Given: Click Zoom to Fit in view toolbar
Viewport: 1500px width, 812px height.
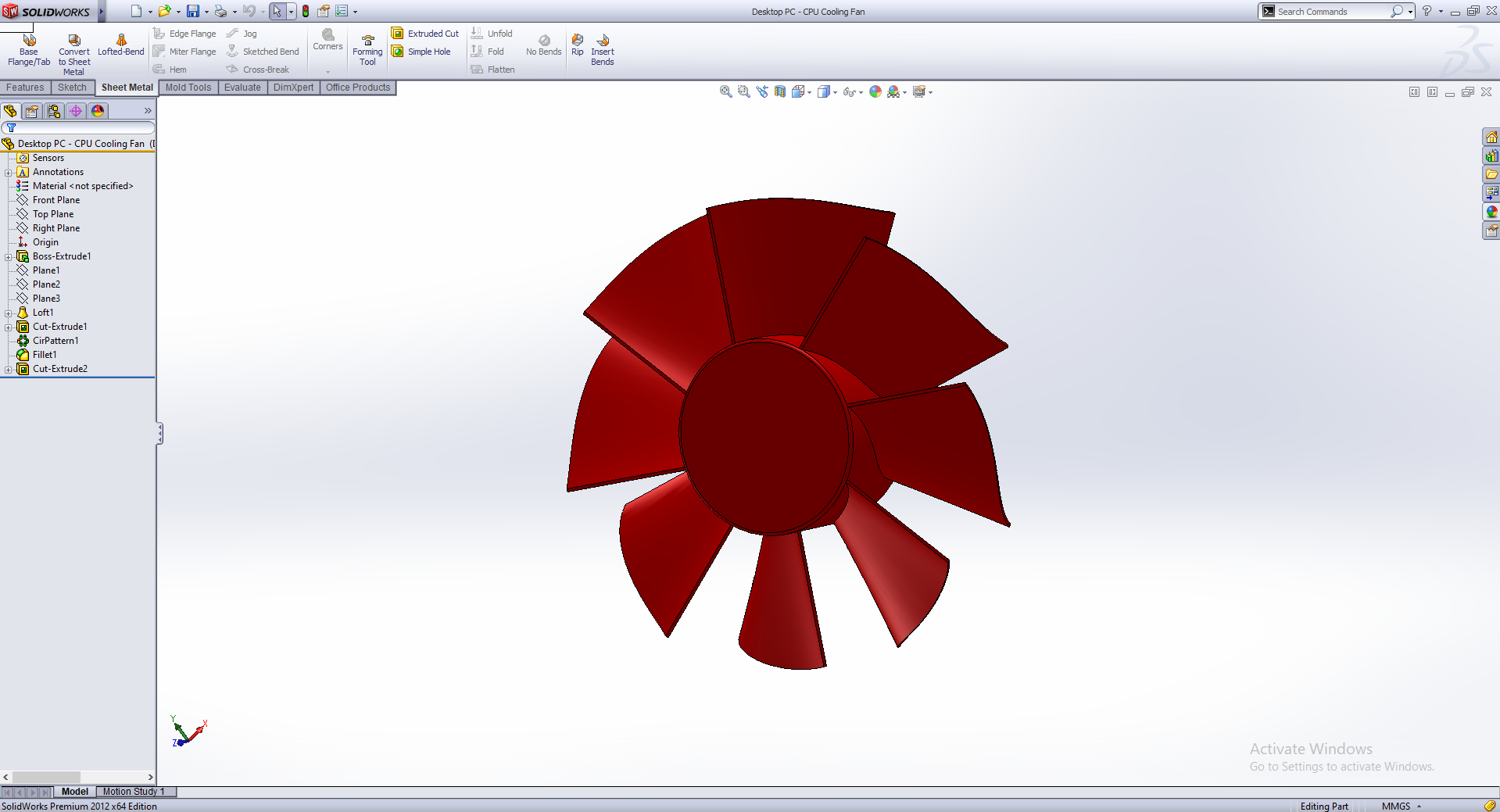Looking at the screenshot, I should [725, 91].
